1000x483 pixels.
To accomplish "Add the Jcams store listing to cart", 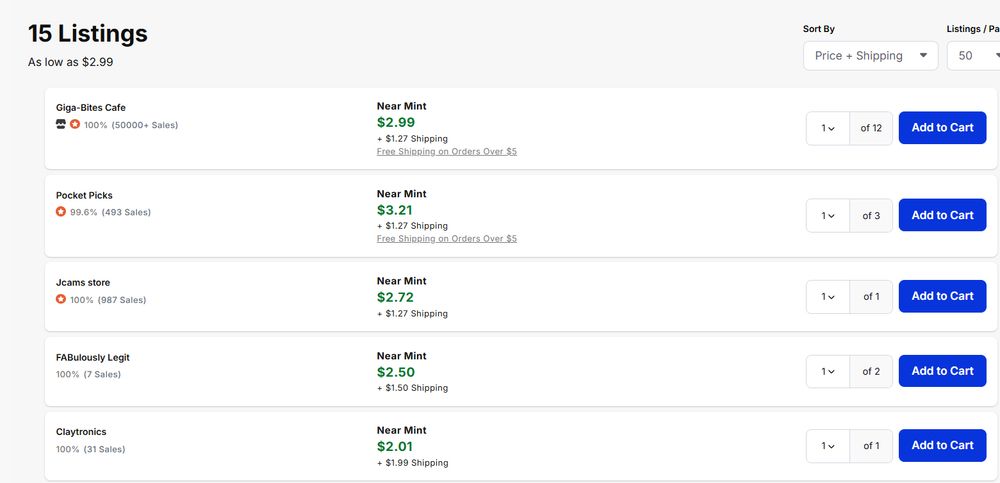I will (x=942, y=296).
